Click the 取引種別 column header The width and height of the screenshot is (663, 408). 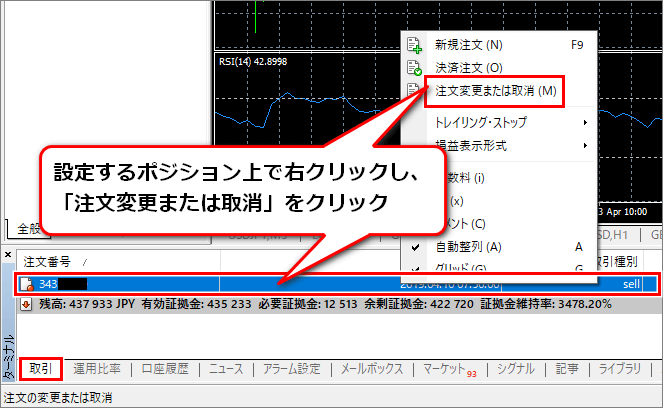(x=616, y=262)
